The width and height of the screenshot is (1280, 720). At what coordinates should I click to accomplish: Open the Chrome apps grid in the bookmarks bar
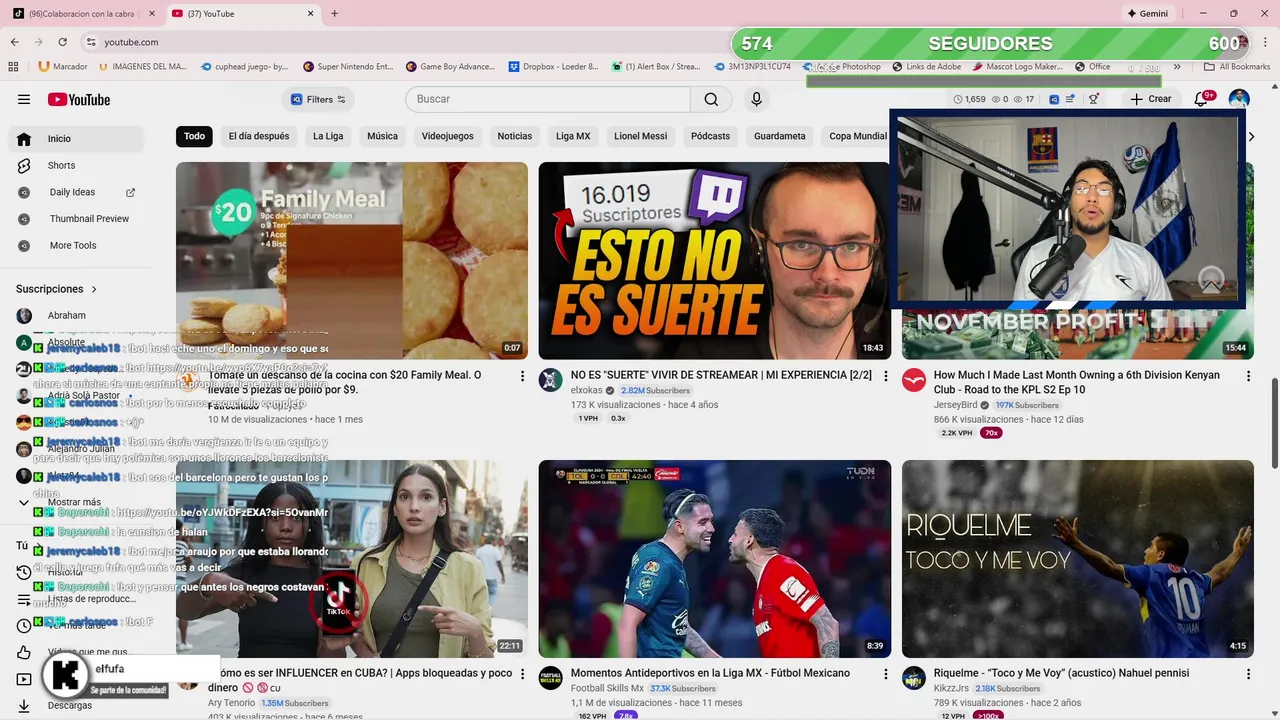13,67
